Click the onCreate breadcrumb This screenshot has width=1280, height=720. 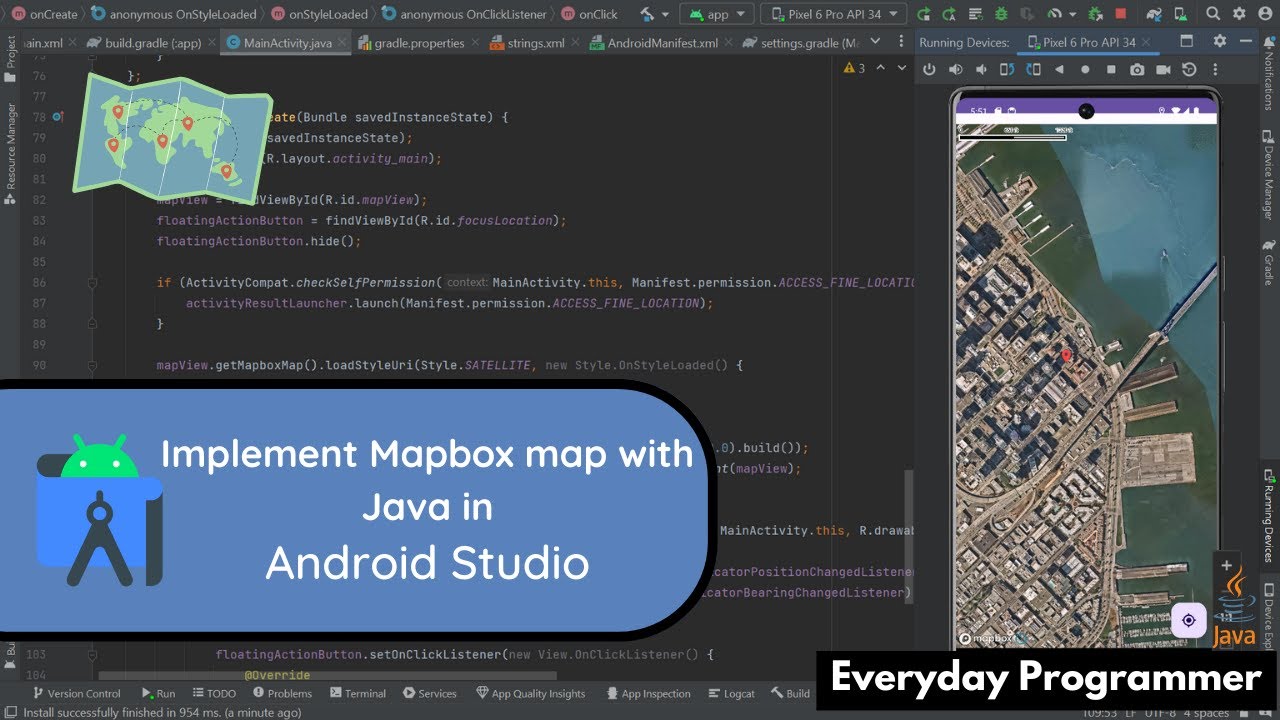tap(44, 14)
